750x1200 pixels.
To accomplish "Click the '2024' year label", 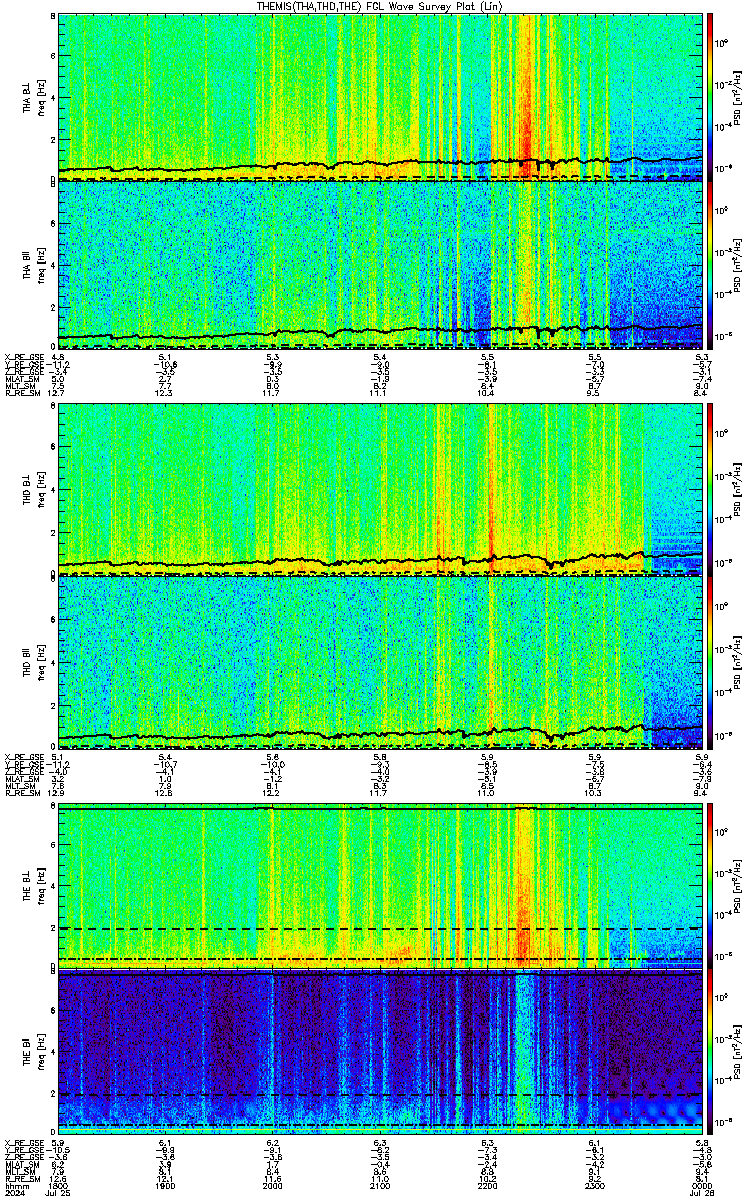I will coord(14,1192).
